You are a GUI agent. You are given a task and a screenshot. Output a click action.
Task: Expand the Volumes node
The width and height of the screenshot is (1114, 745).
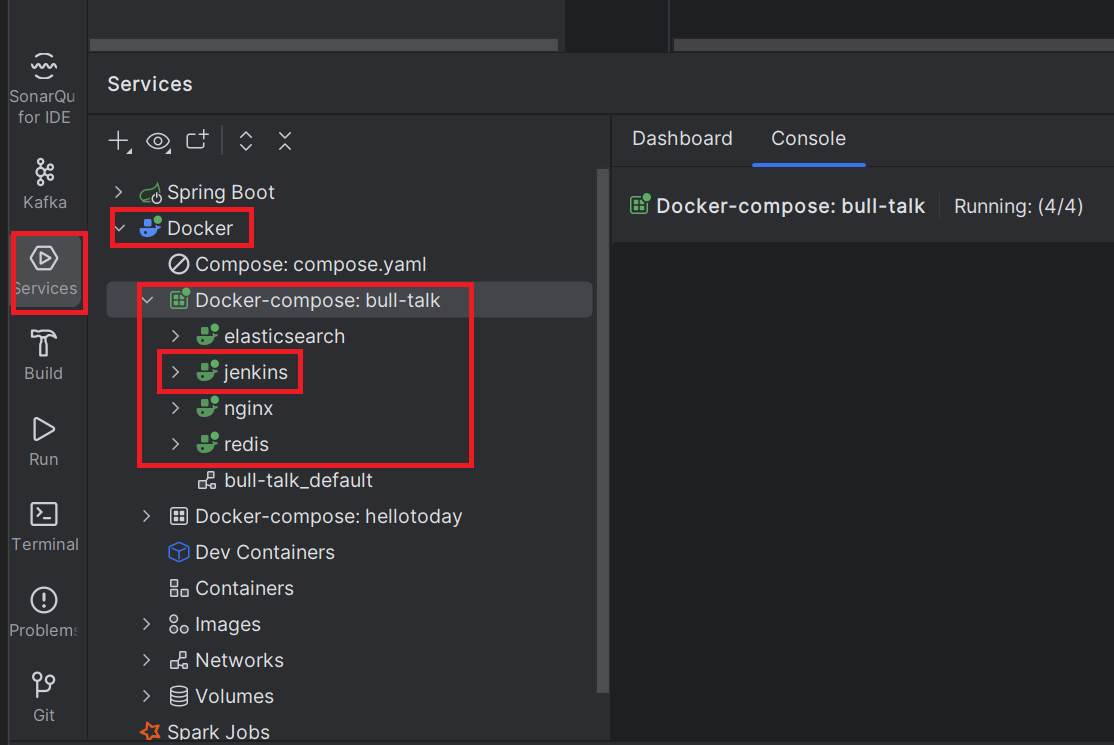click(x=146, y=696)
